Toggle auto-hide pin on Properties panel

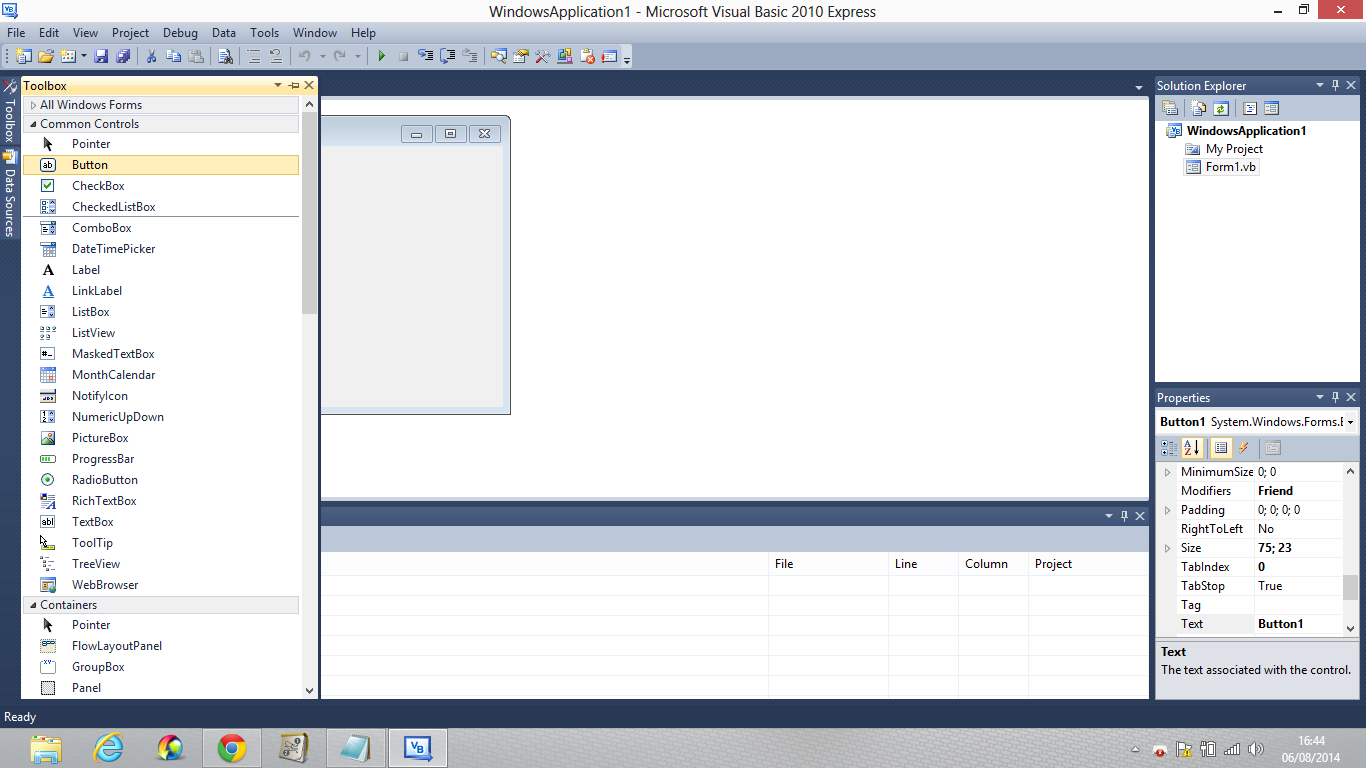pos(1335,398)
